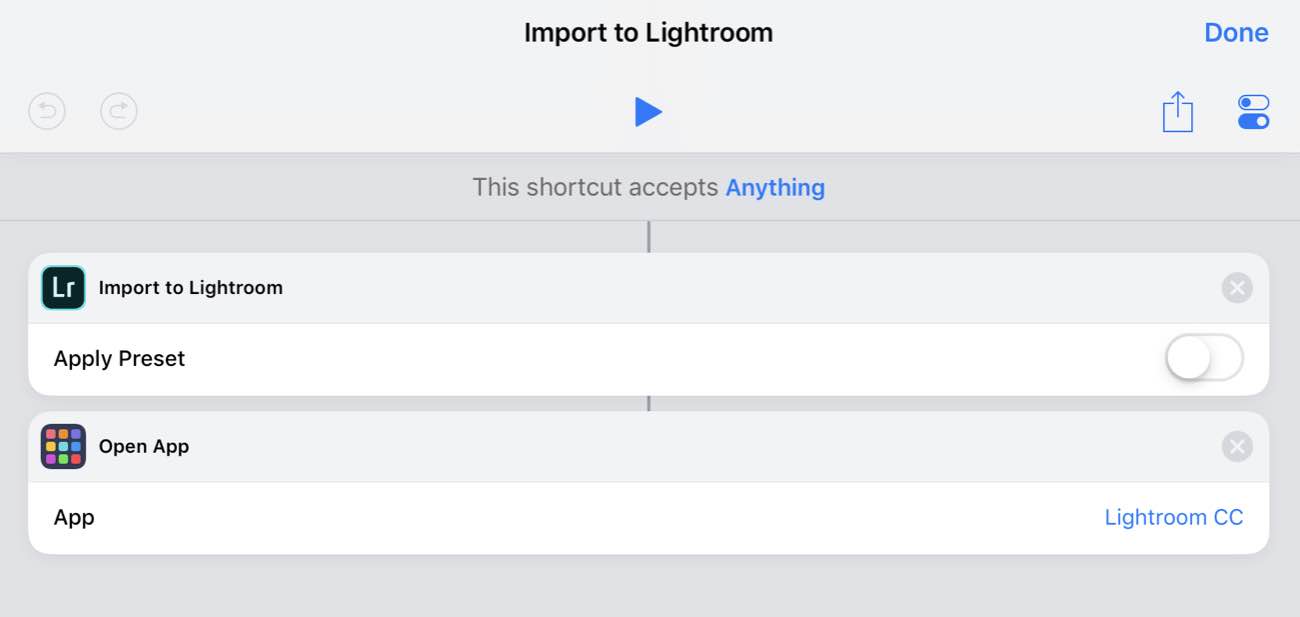
Task: Click the redo arrow icon
Action: 119,111
